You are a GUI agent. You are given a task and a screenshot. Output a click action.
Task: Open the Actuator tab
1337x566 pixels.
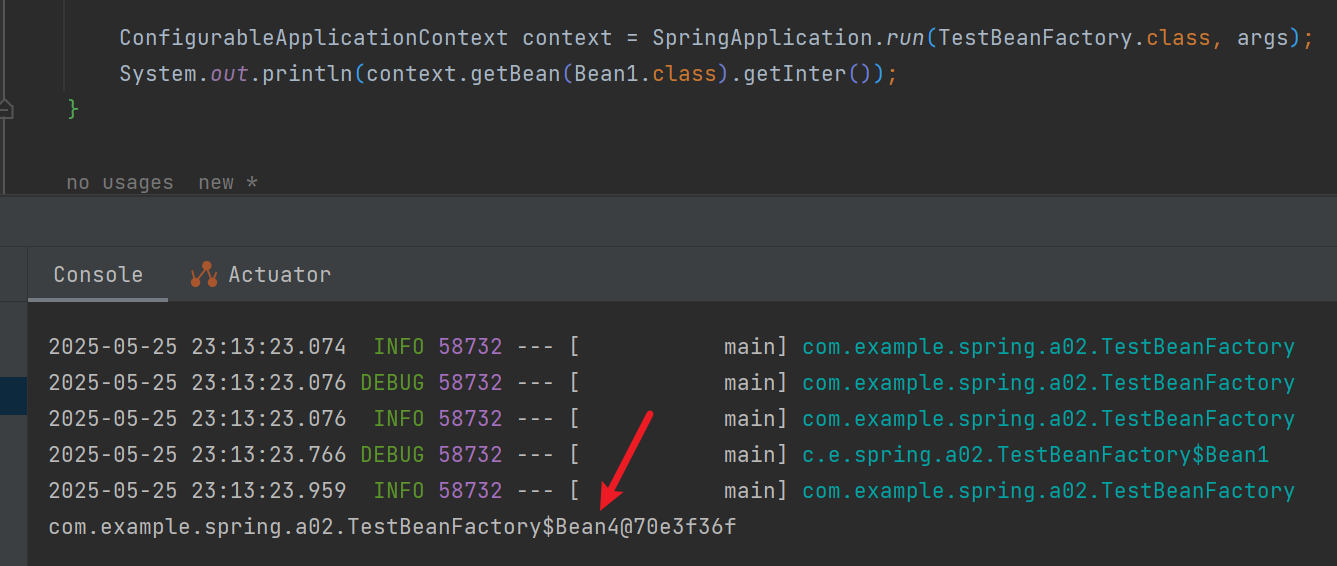[261, 274]
